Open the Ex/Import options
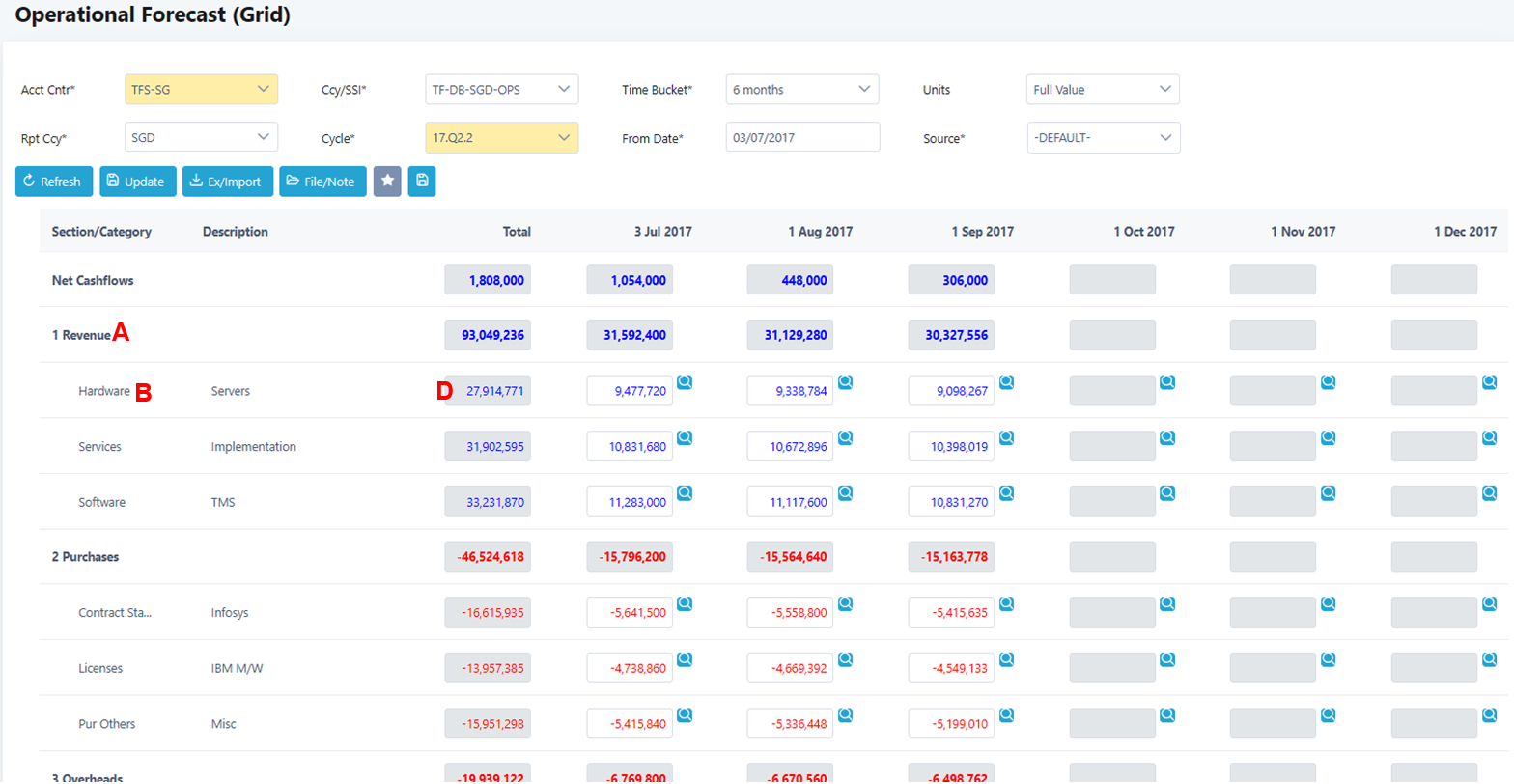The width and height of the screenshot is (1514, 784). coord(227,182)
